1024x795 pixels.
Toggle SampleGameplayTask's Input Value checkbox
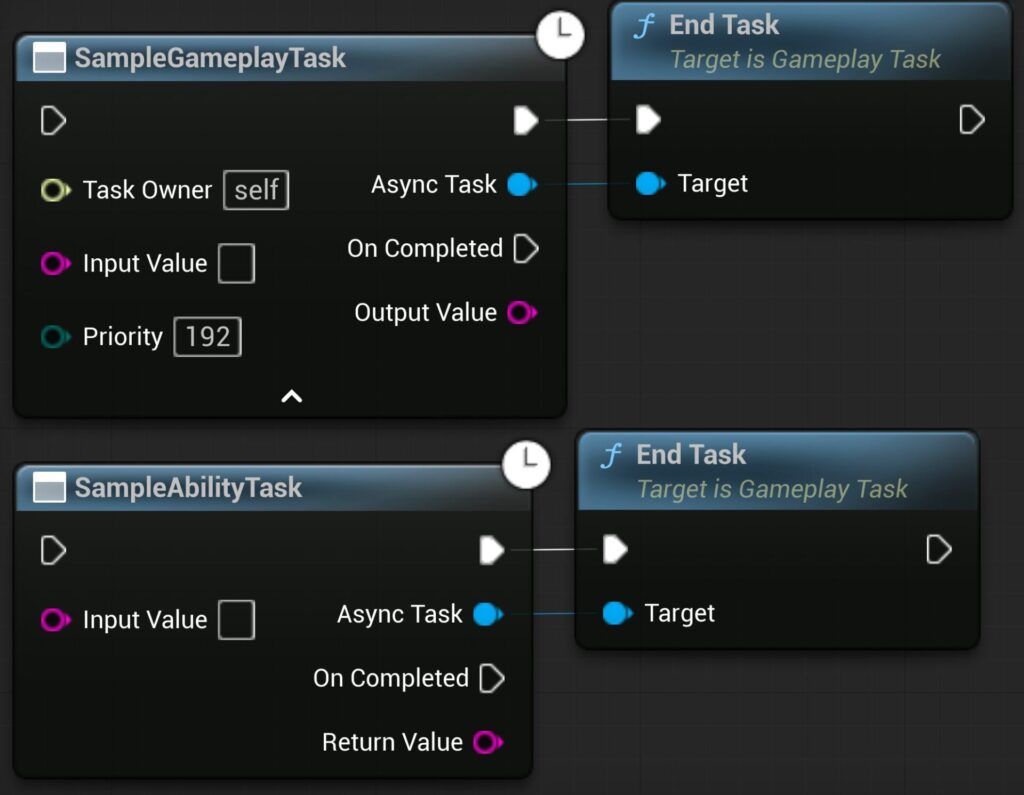(237, 264)
